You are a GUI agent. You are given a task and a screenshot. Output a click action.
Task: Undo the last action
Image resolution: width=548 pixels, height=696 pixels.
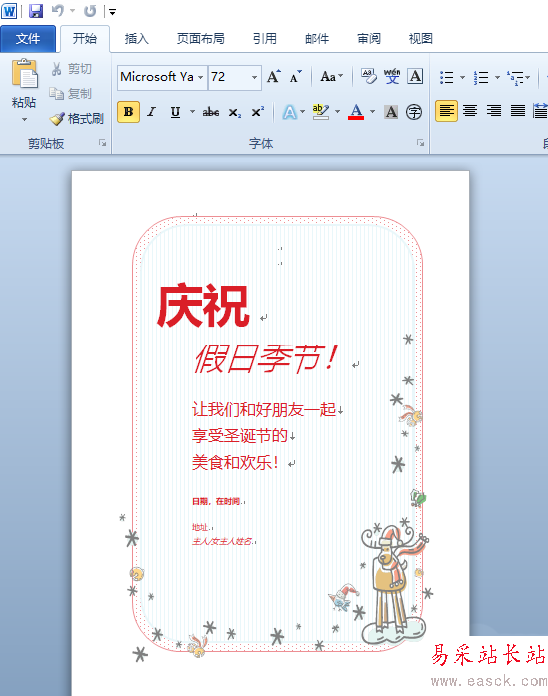(58, 11)
